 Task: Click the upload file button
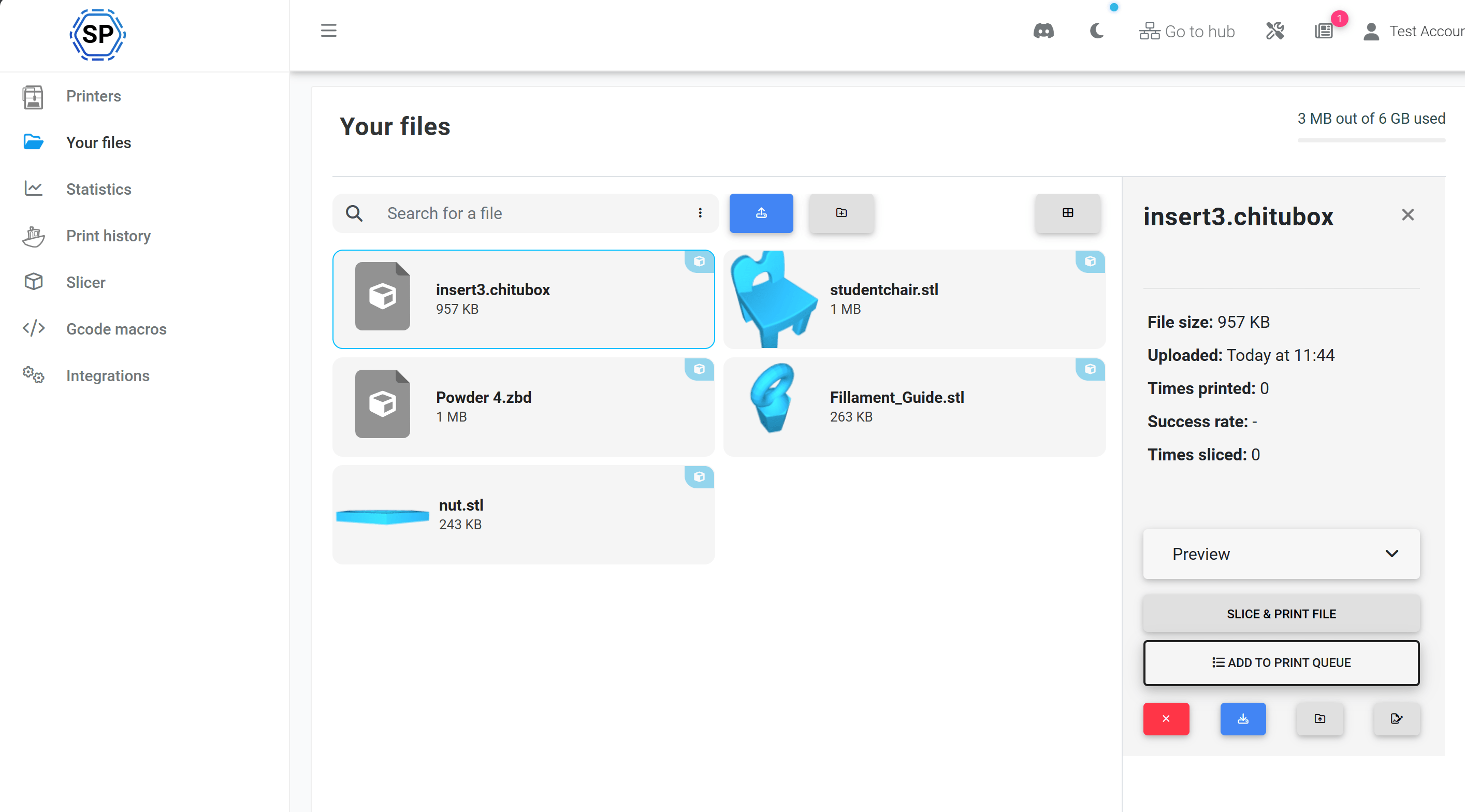point(761,213)
